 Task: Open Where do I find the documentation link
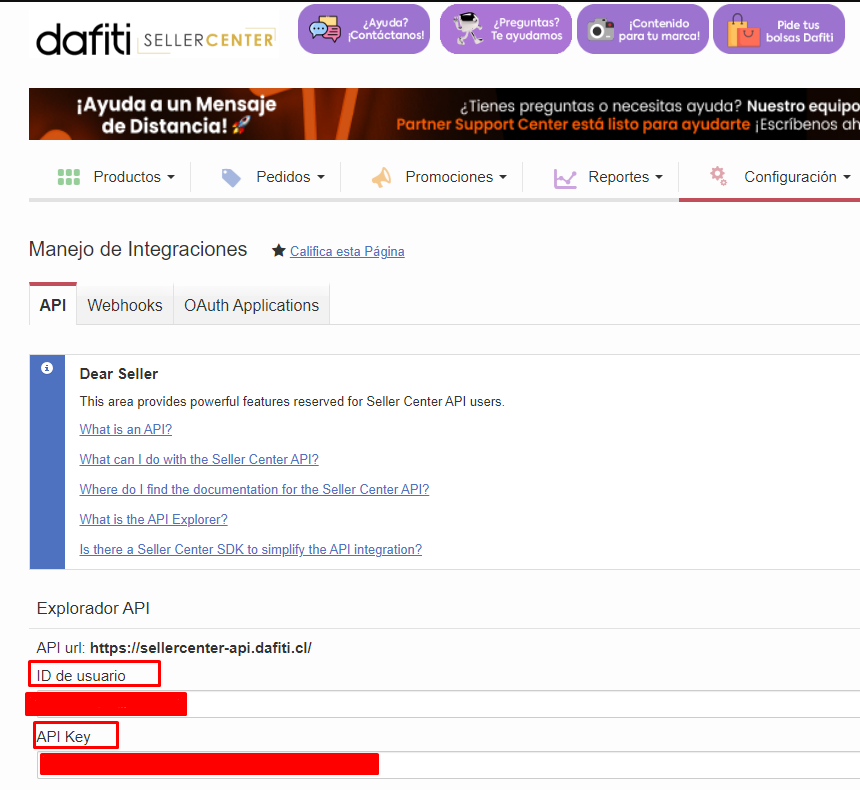point(254,489)
